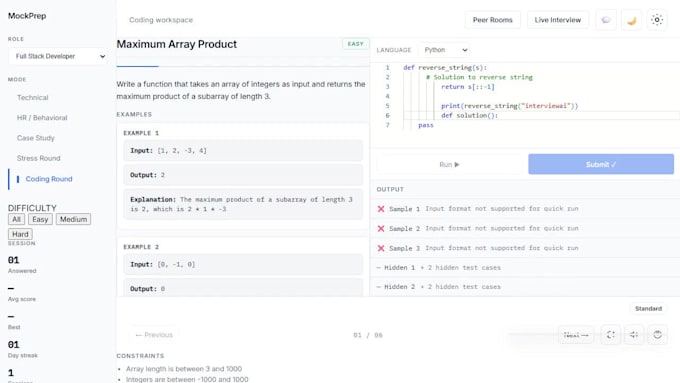Submit the solution
The image size is (680, 383).
[x=601, y=164]
